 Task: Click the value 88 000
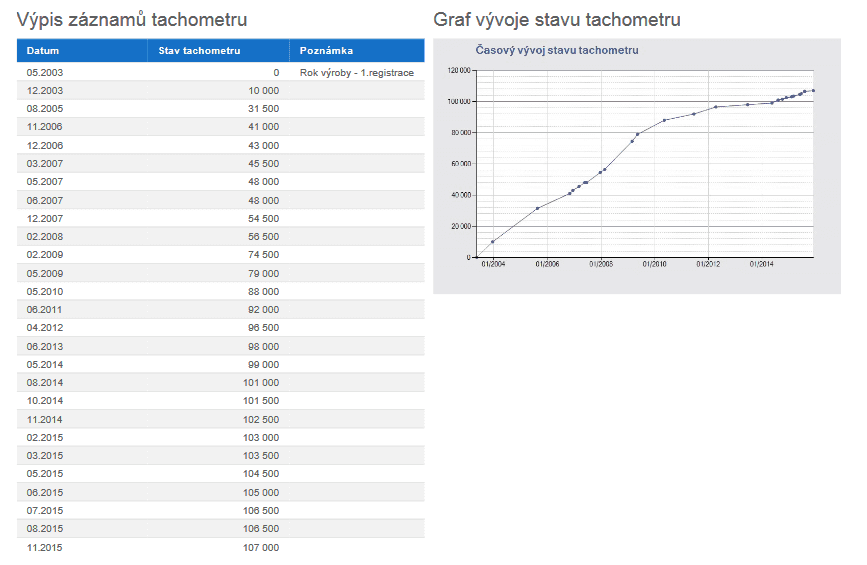point(263,291)
